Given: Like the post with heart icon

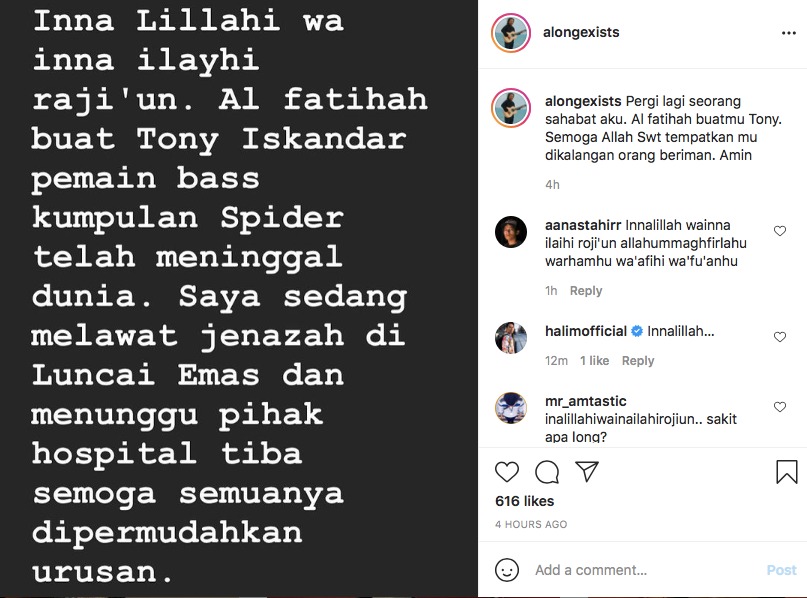Looking at the screenshot, I should tap(507, 472).
